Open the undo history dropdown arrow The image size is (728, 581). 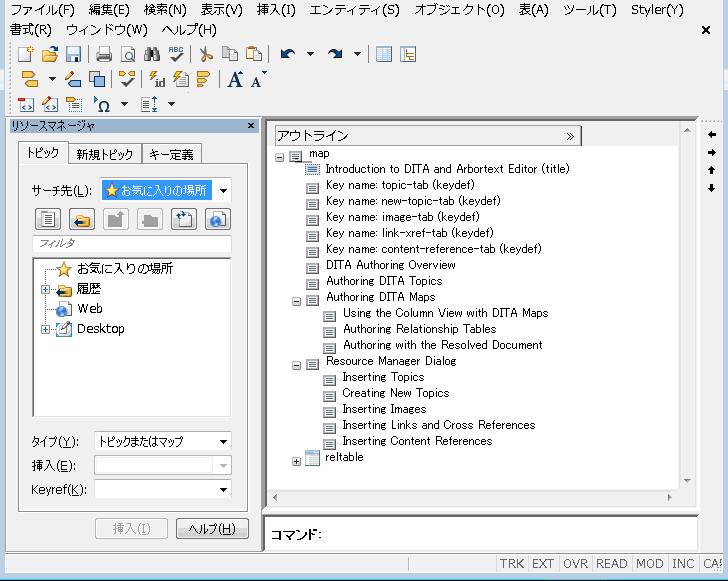coord(310,54)
